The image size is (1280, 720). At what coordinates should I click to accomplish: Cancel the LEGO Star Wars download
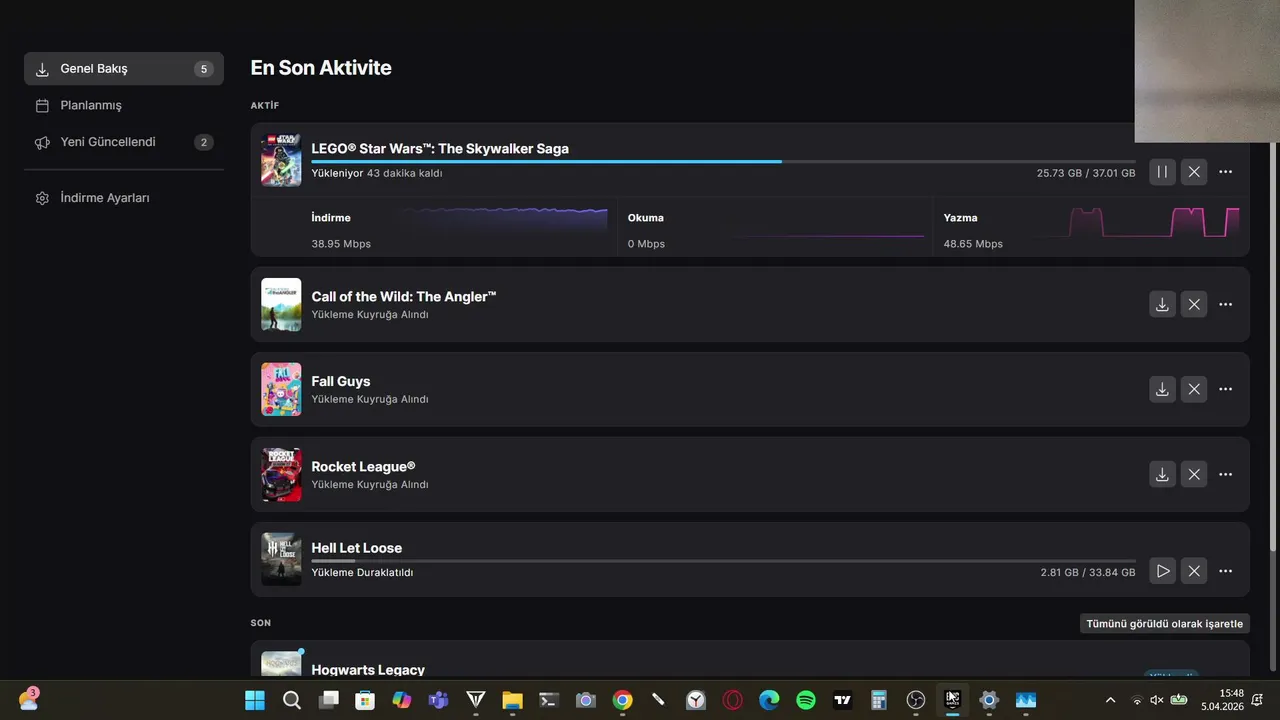tap(1194, 172)
